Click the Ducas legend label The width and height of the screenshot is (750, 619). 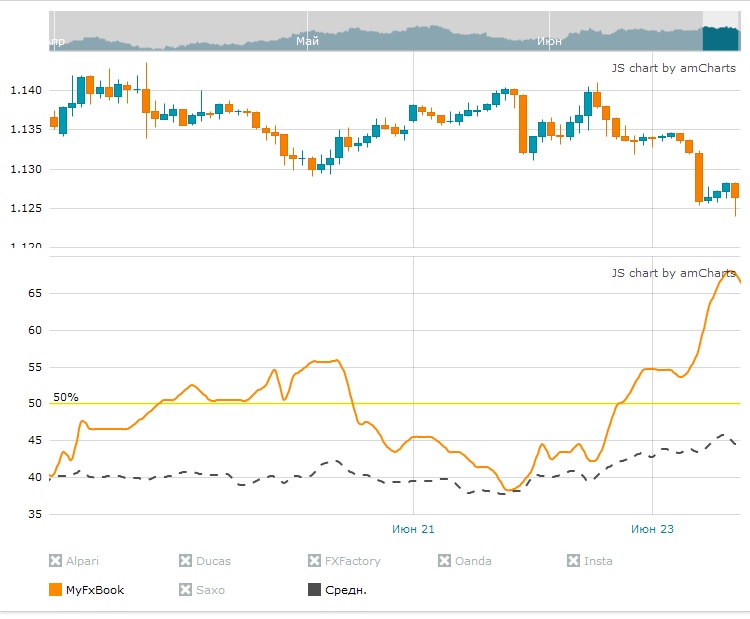click(213, 561)
